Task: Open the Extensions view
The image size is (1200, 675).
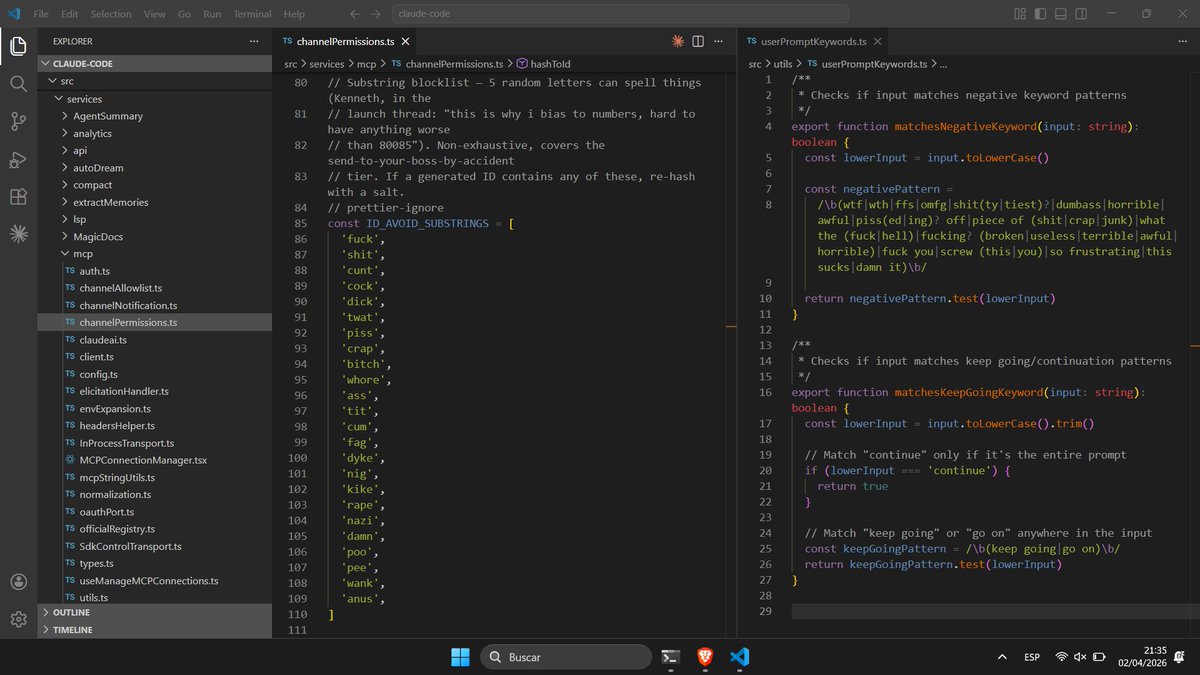Action: pos(18,197)
